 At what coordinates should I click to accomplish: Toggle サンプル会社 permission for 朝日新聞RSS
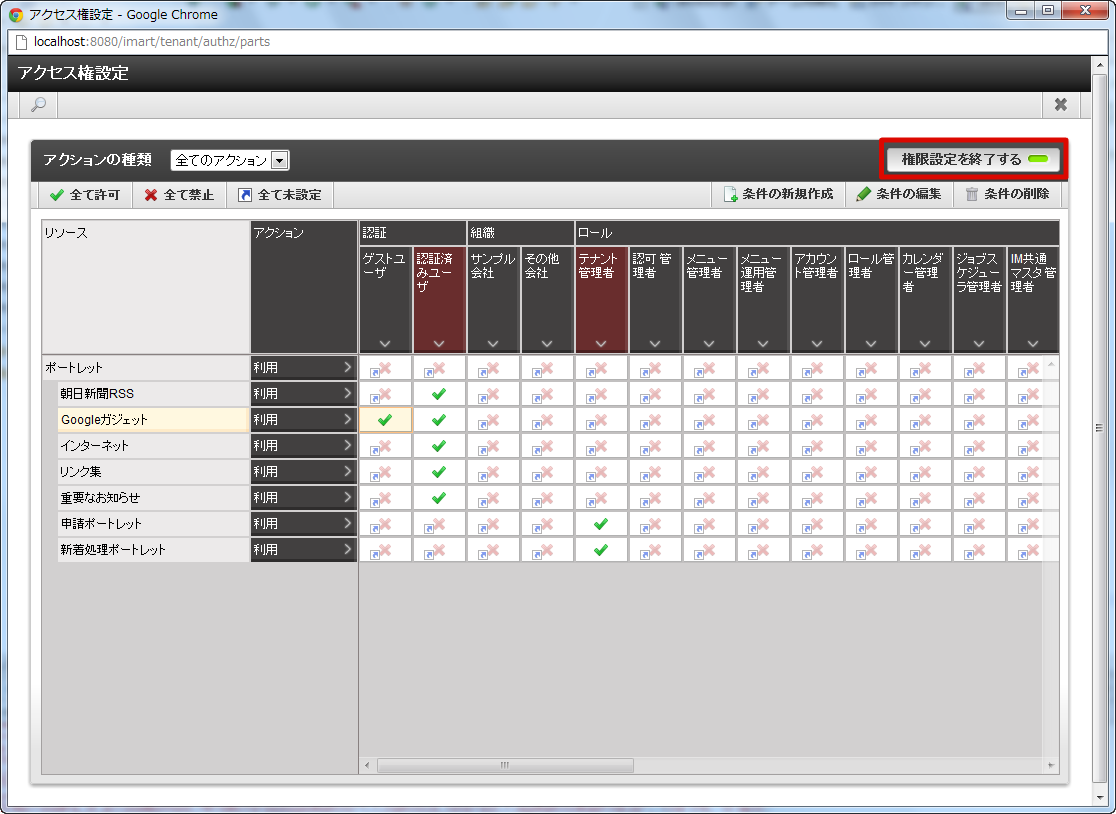(493, 393)
